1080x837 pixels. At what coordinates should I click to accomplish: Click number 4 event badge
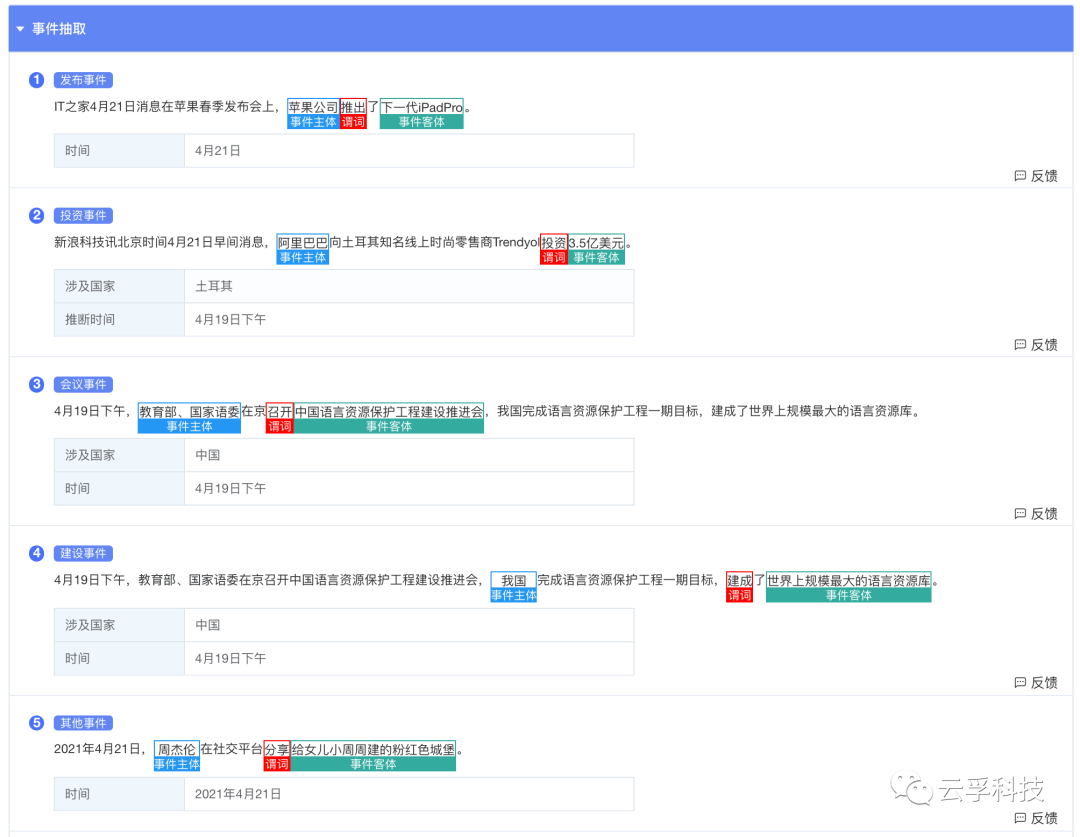(x=37, y=553)
